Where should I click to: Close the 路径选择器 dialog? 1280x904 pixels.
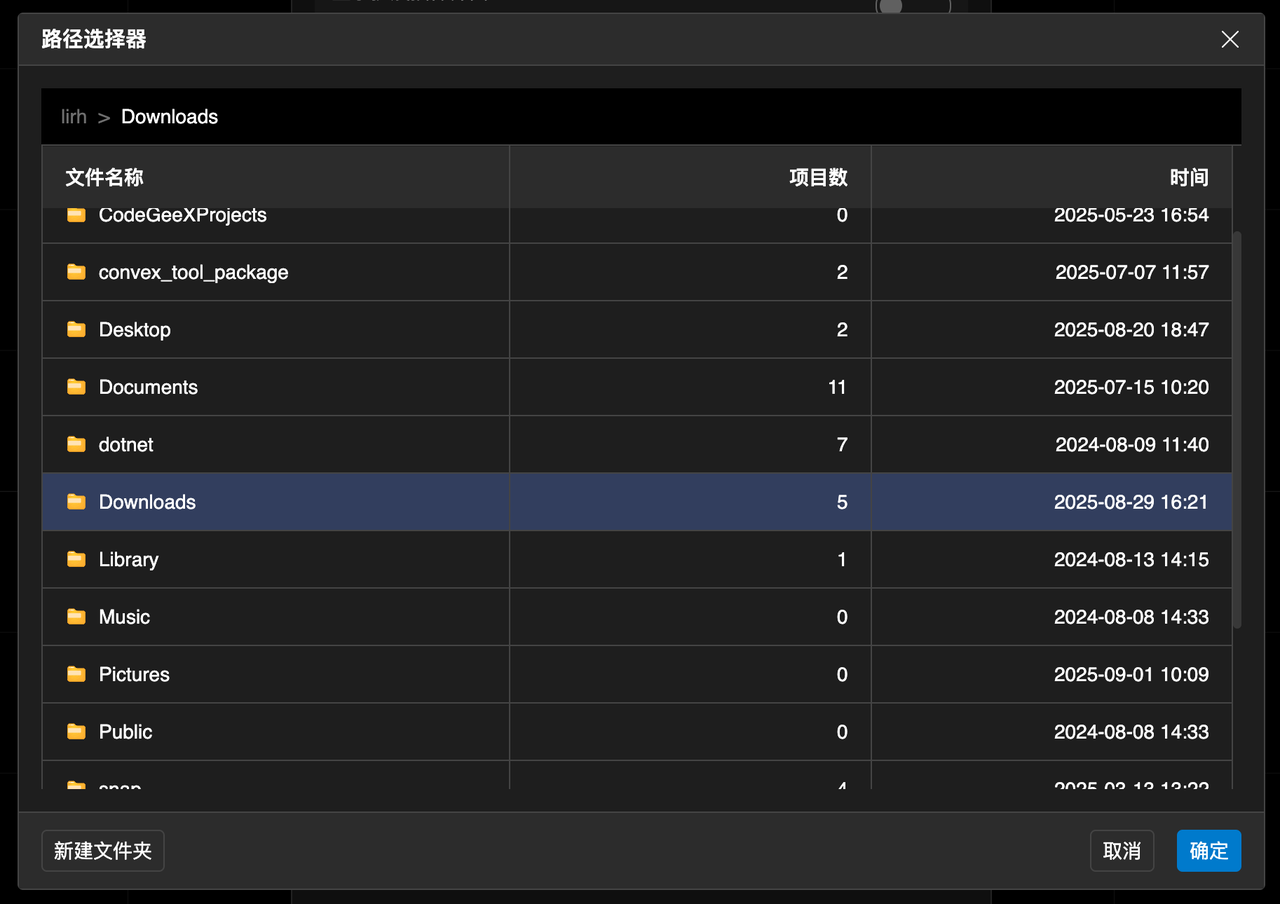(x=1230, y=39)
